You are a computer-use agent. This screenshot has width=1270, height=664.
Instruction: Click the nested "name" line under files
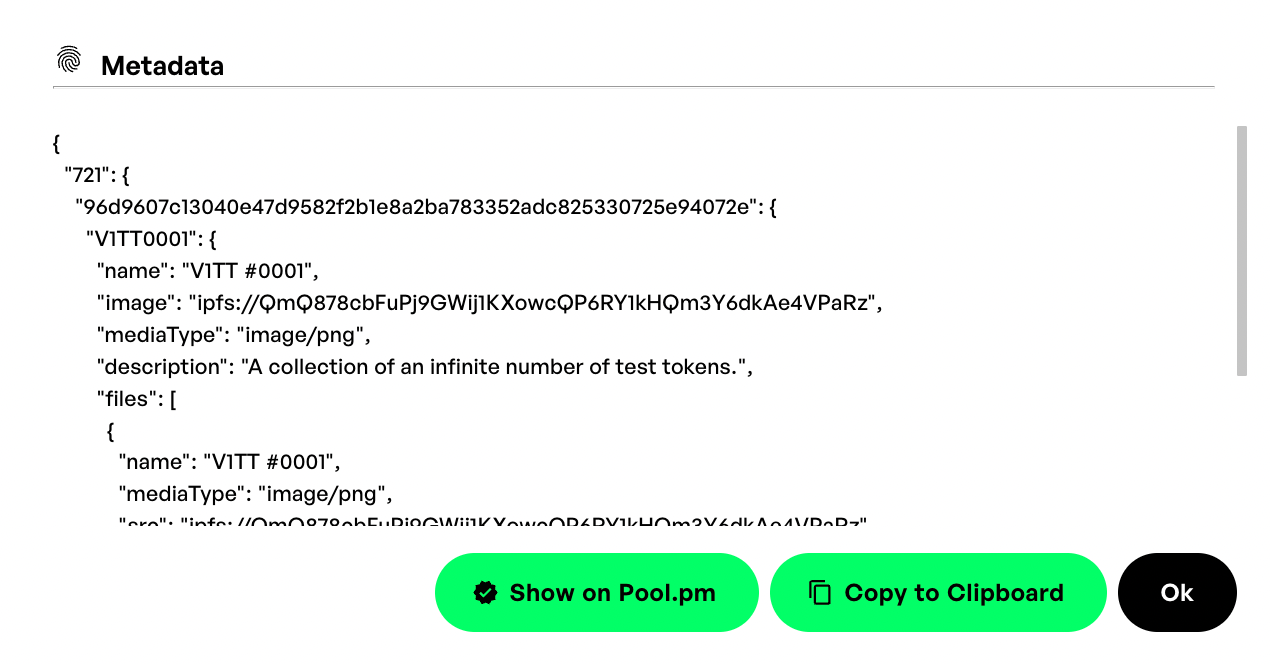[x=230, y=462]
